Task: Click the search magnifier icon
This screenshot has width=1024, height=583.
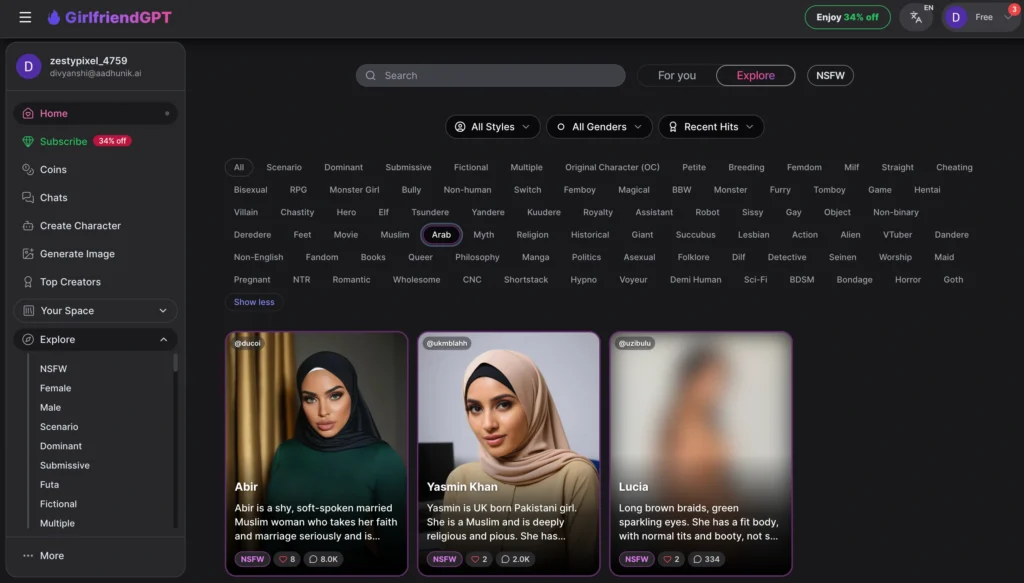Action: 370,76
